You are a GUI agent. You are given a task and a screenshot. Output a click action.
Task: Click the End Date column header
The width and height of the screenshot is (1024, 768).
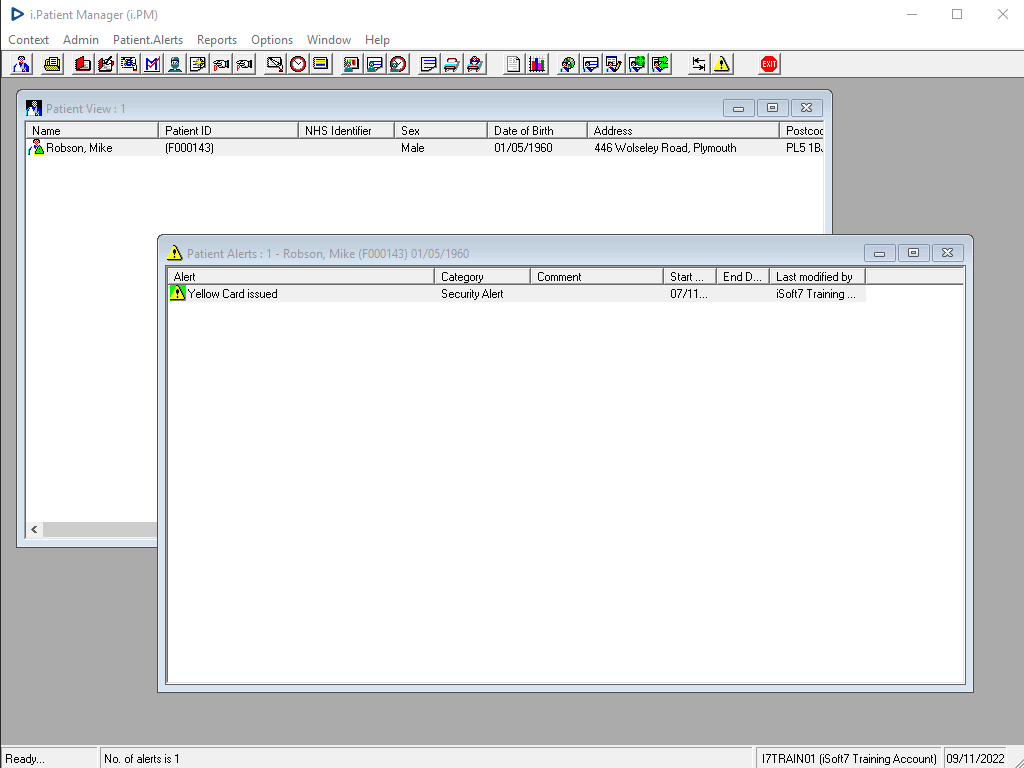(743, 277)
